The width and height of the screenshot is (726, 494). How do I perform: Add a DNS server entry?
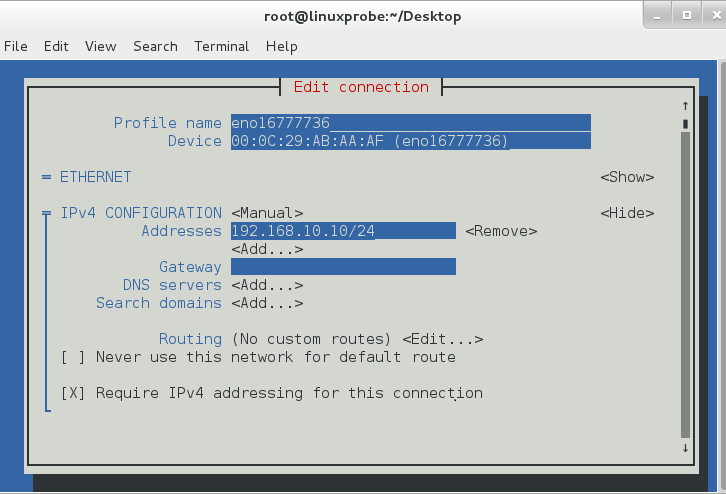(267, 285)
